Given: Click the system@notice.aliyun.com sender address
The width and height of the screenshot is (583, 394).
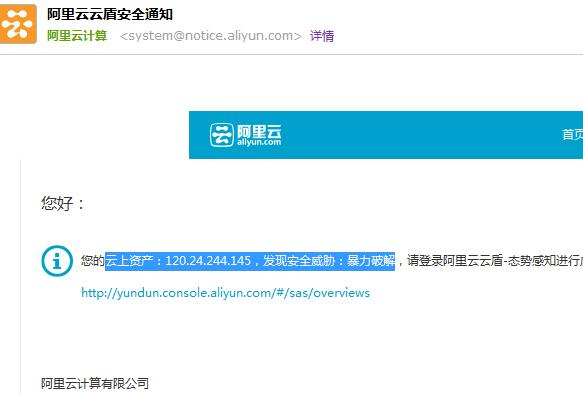Looking at the screenshot, I should (211, 36).
